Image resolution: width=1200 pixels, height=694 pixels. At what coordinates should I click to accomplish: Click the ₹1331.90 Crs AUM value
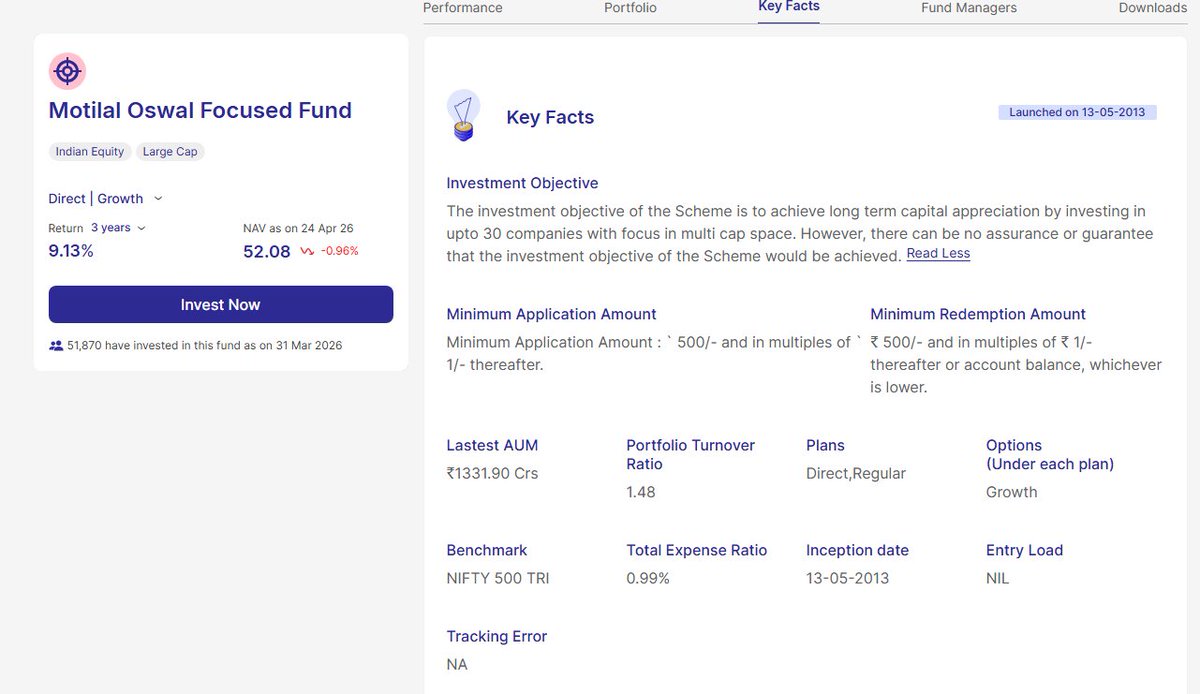tap(493, 473)
